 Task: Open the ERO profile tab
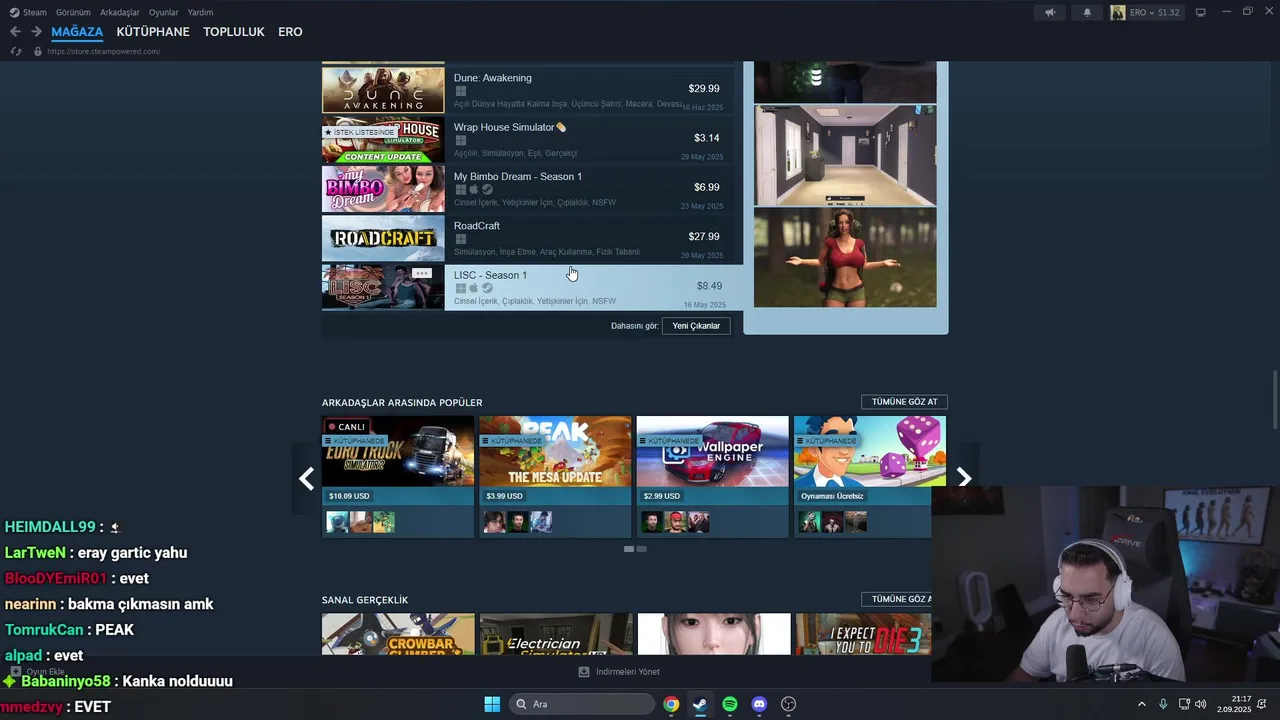(290, 32)
